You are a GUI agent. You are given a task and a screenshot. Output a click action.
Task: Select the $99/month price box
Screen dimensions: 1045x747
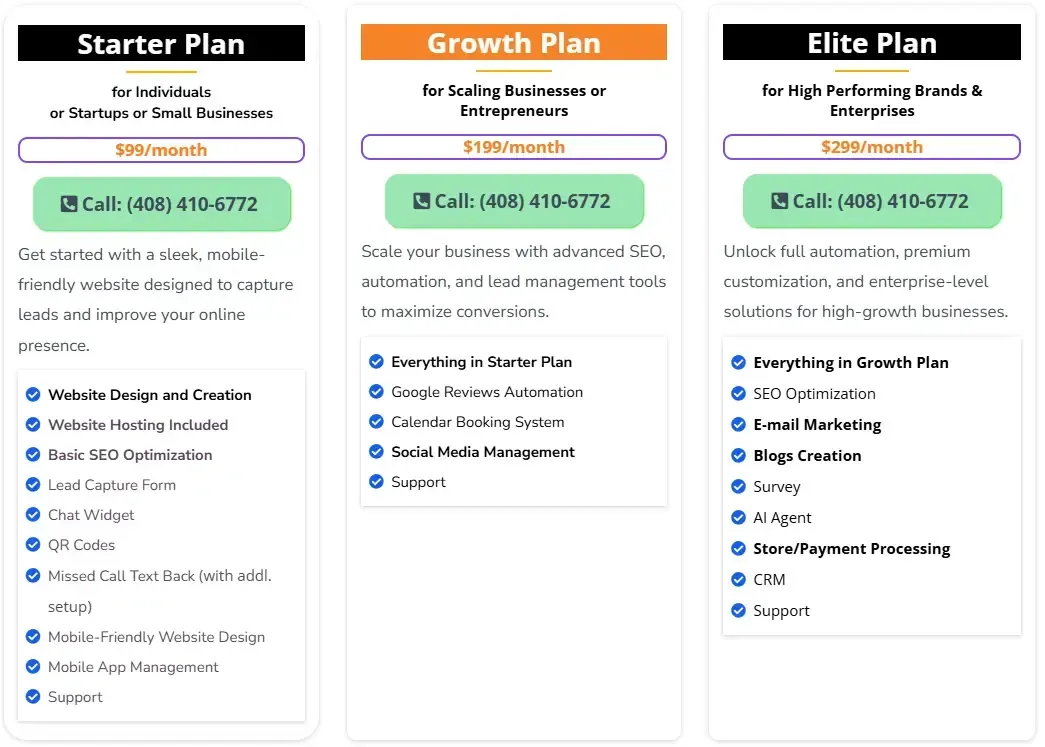pos(161,150)
